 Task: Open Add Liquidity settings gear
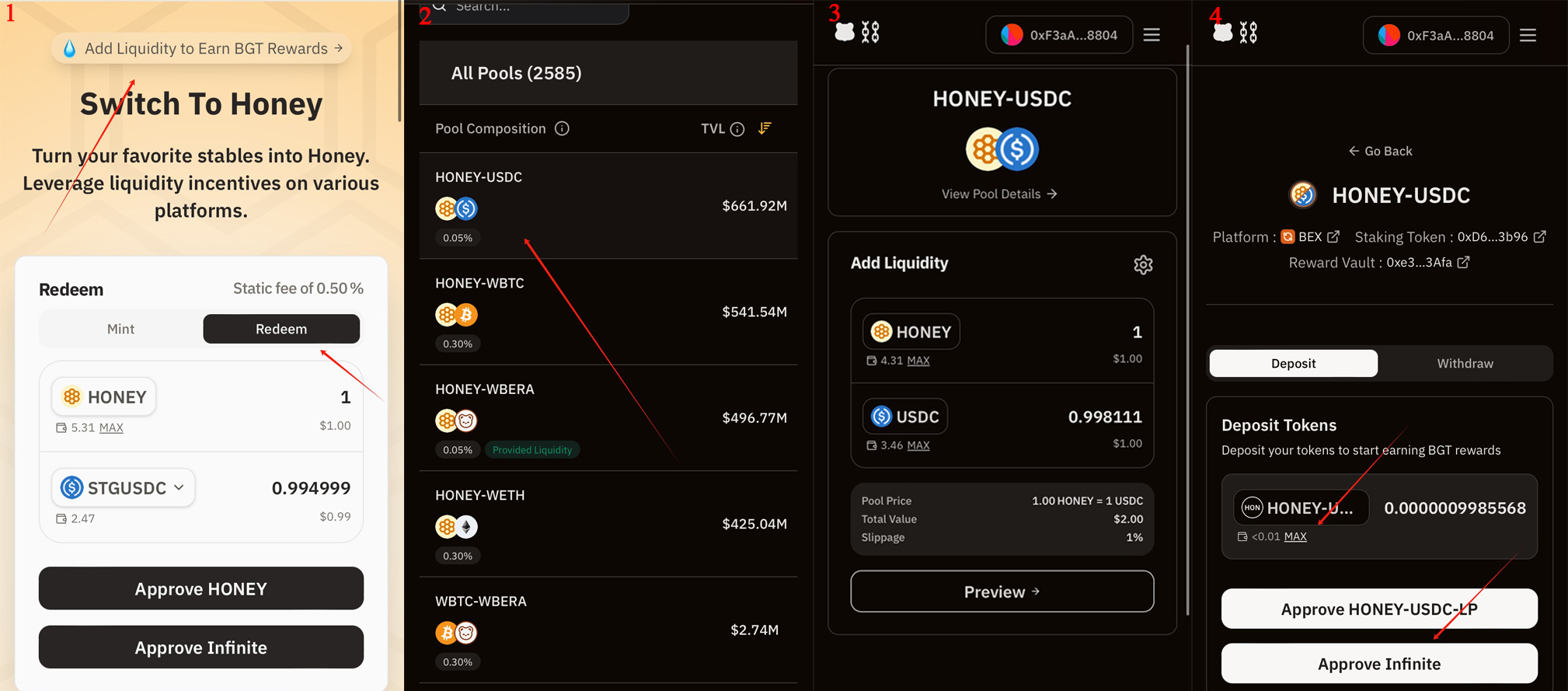point(1143,264)
